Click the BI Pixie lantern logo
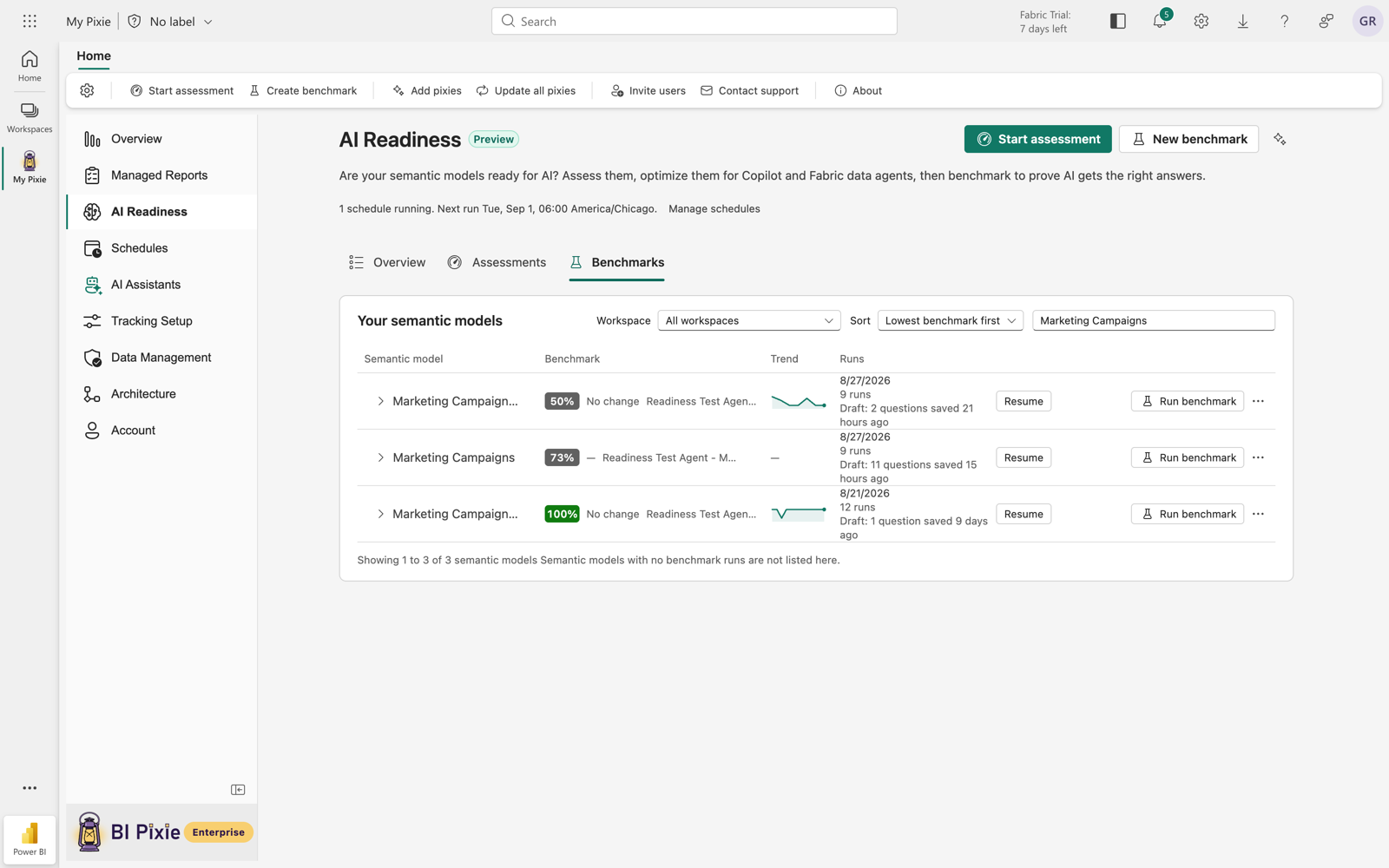Screen dimensions: 1389x868 point(89,832)
